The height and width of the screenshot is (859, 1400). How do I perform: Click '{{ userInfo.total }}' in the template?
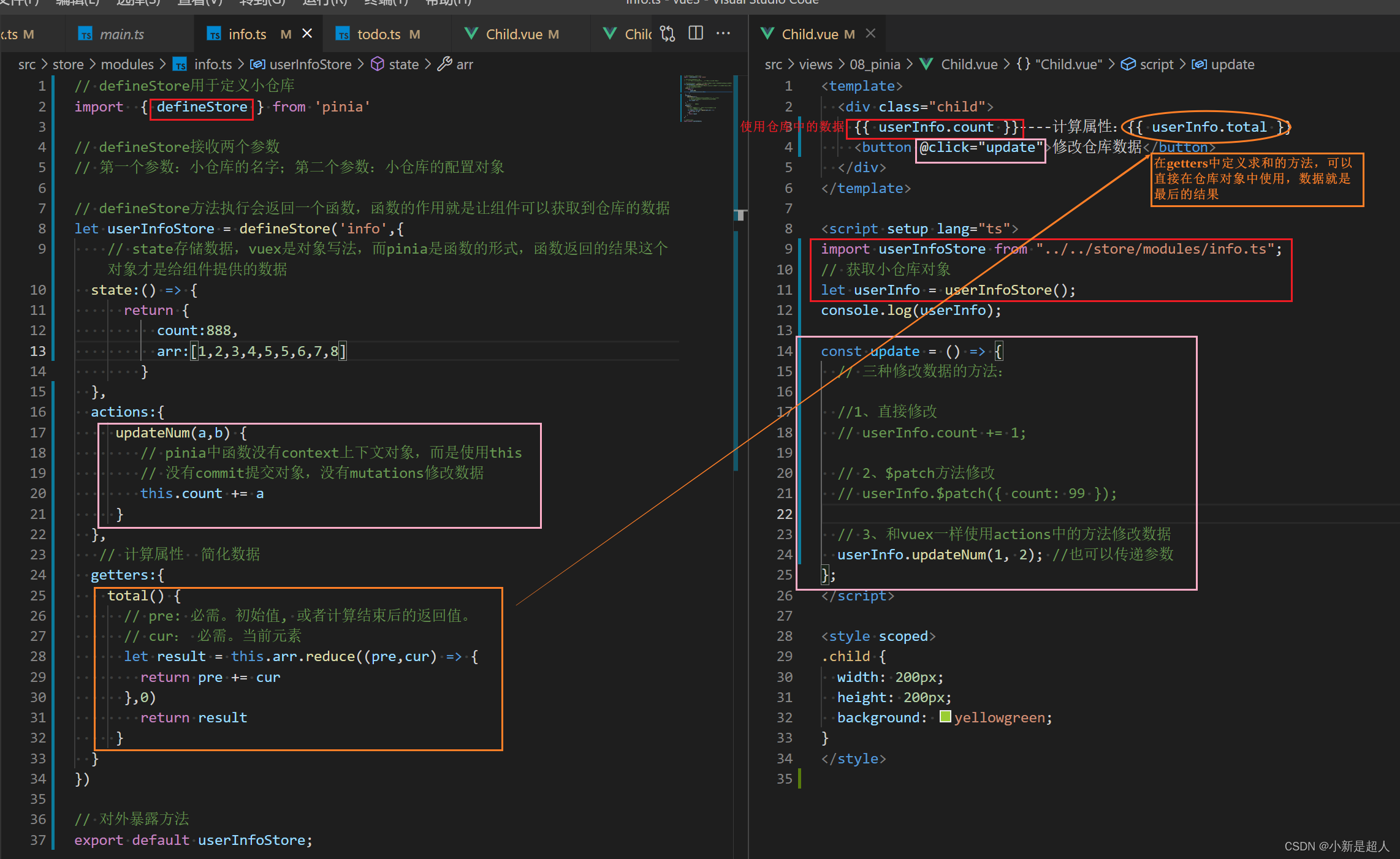(x=1209, y=127)
